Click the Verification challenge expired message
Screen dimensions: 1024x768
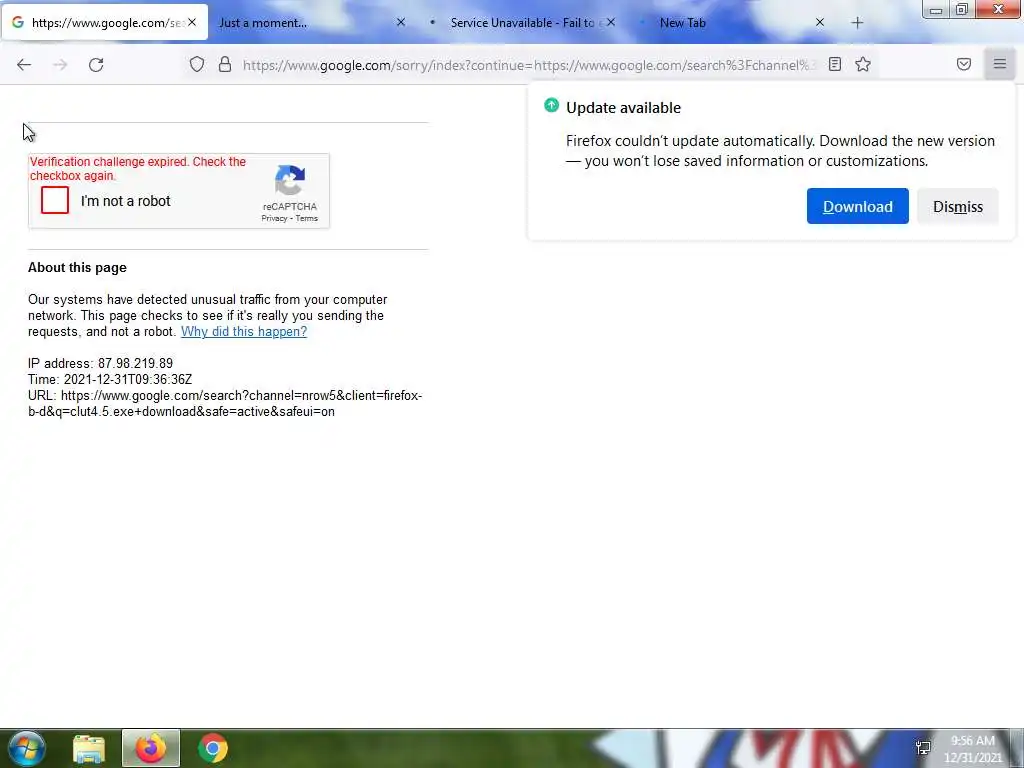pos(138,168)
